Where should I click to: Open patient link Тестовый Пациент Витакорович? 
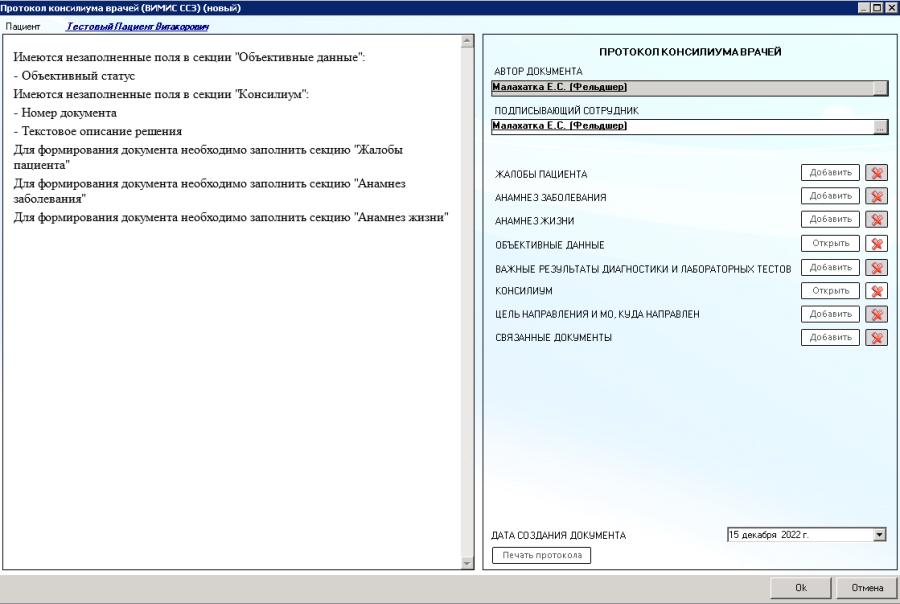pyautogui.click(x=137, y=26)
